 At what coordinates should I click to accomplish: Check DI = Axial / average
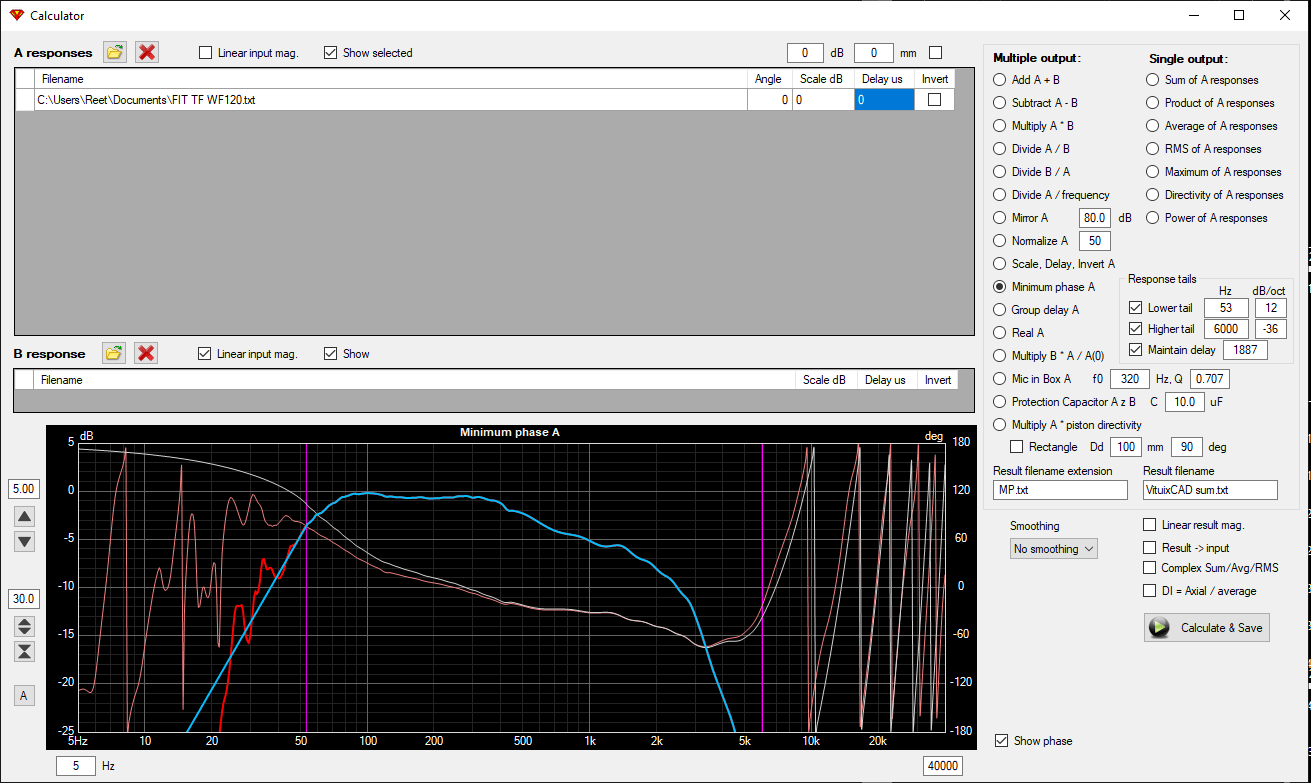[1150, 590]
